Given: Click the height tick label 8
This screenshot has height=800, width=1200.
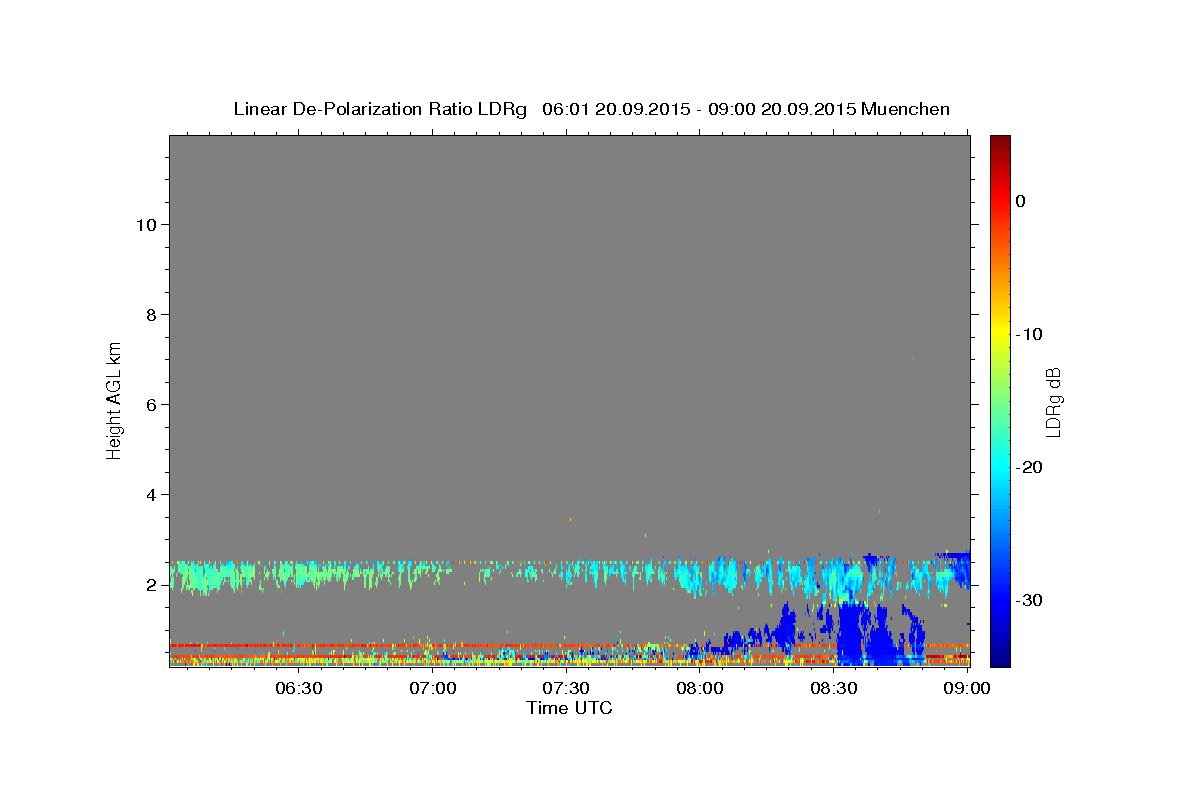Looking at the screenshot, I should pyautogui.click(x=149, y=314).
